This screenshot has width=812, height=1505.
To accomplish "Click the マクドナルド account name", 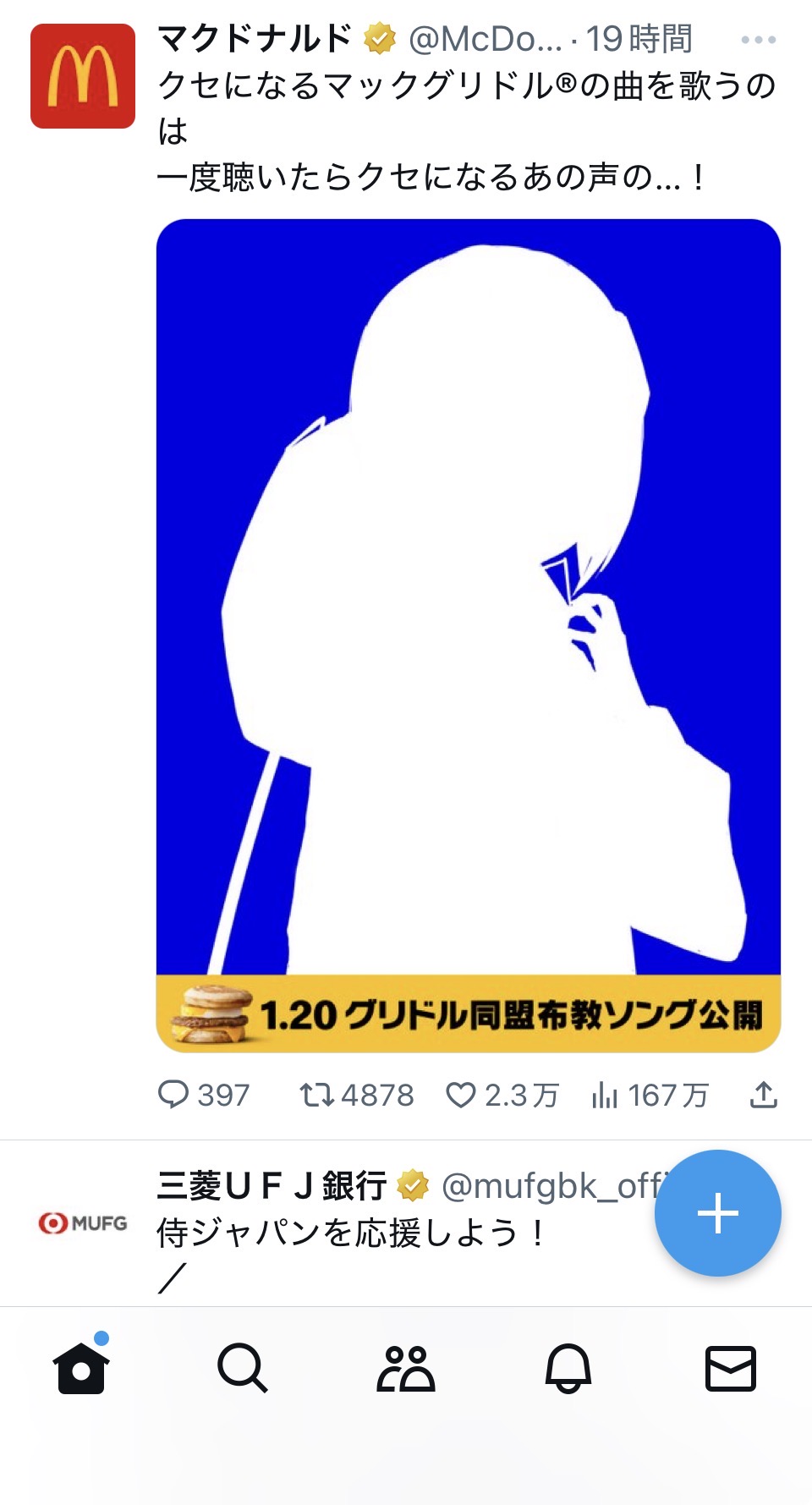I will pos(255,39).
